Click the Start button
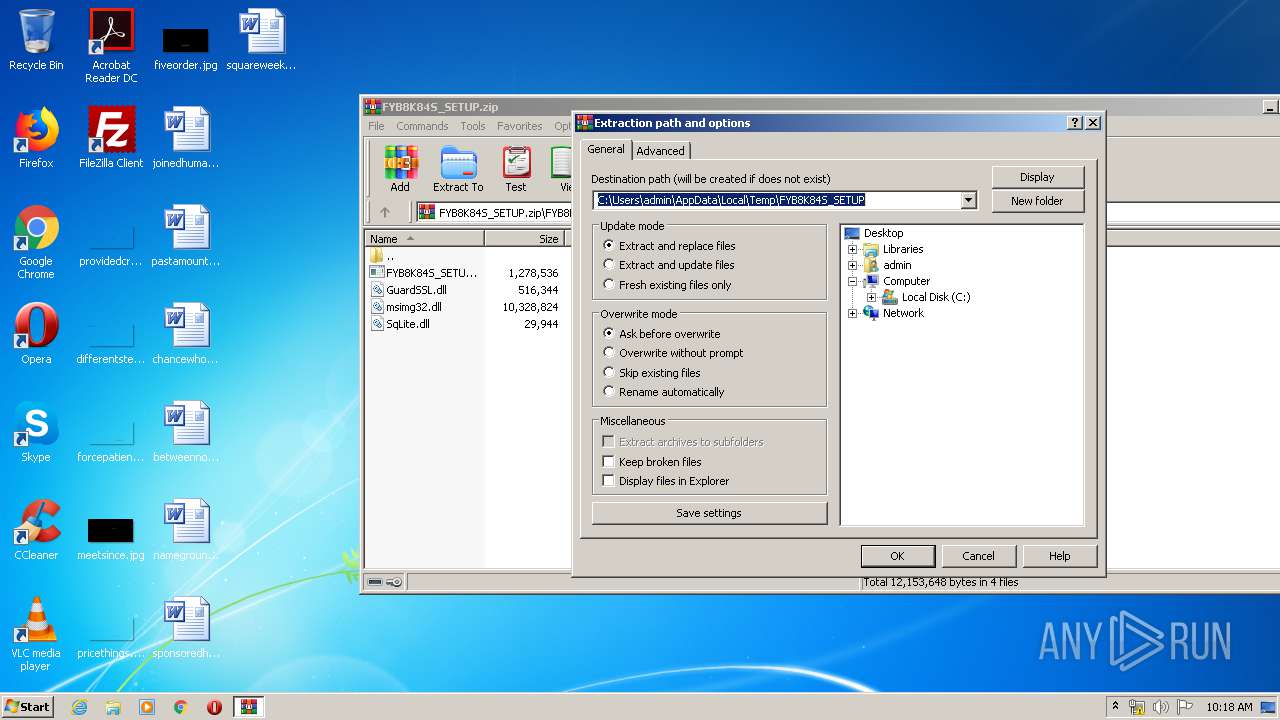 [x=27, y=707]
